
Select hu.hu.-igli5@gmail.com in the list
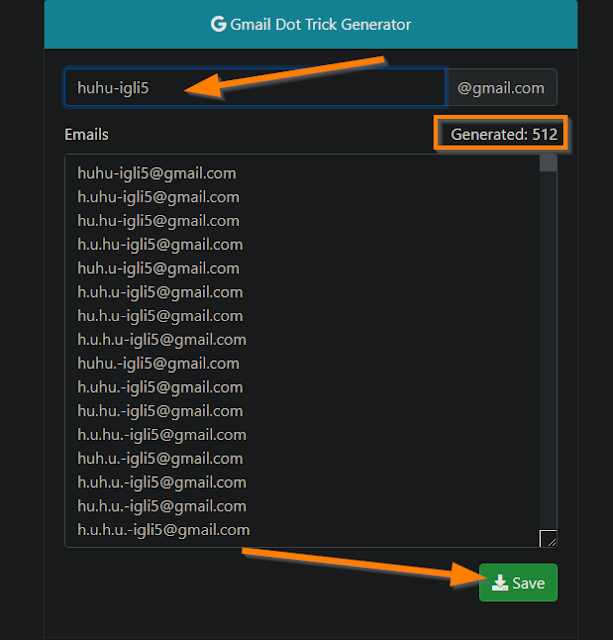coord(160,411)
